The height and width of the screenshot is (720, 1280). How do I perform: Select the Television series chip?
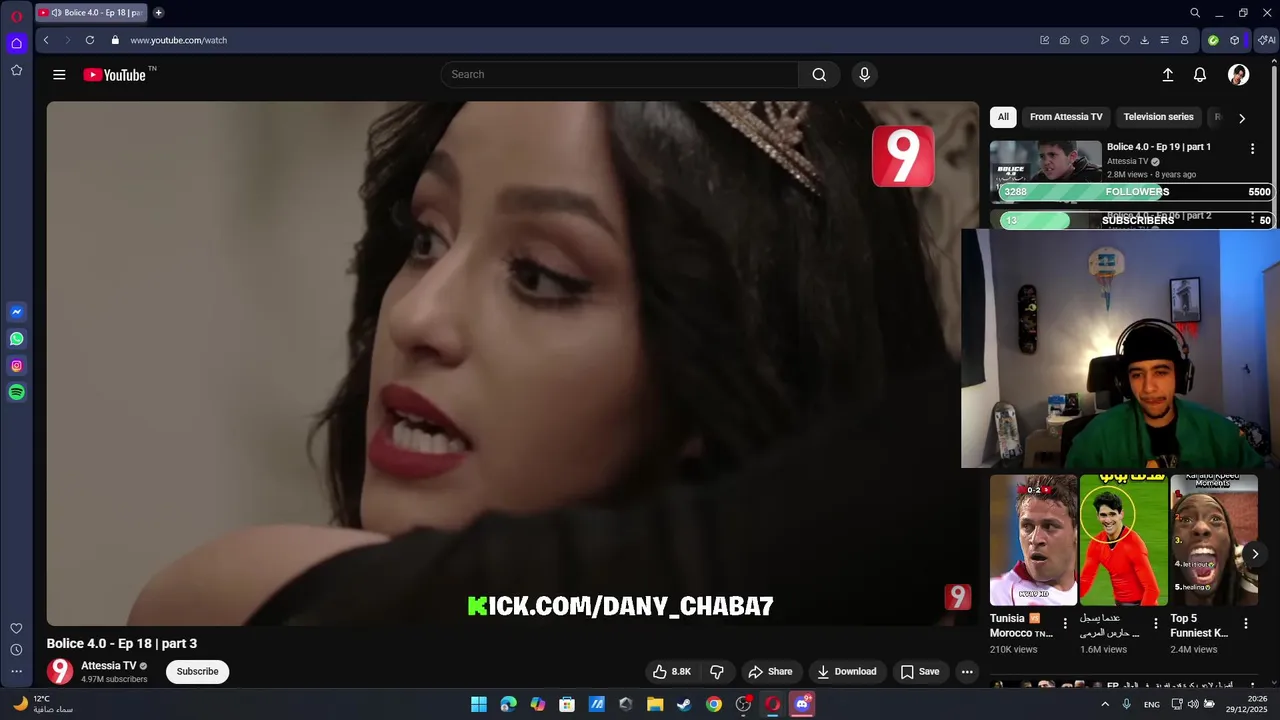(x=1158, y=117)
